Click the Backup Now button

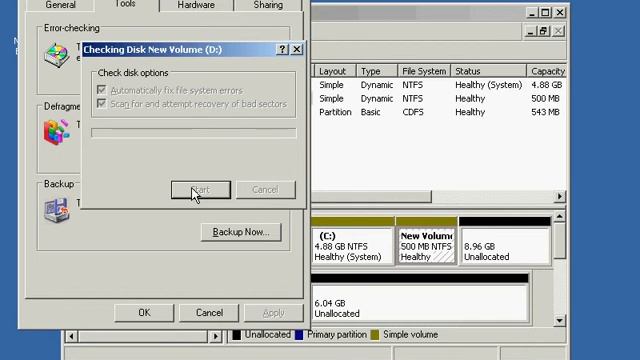tap(241, 232)
